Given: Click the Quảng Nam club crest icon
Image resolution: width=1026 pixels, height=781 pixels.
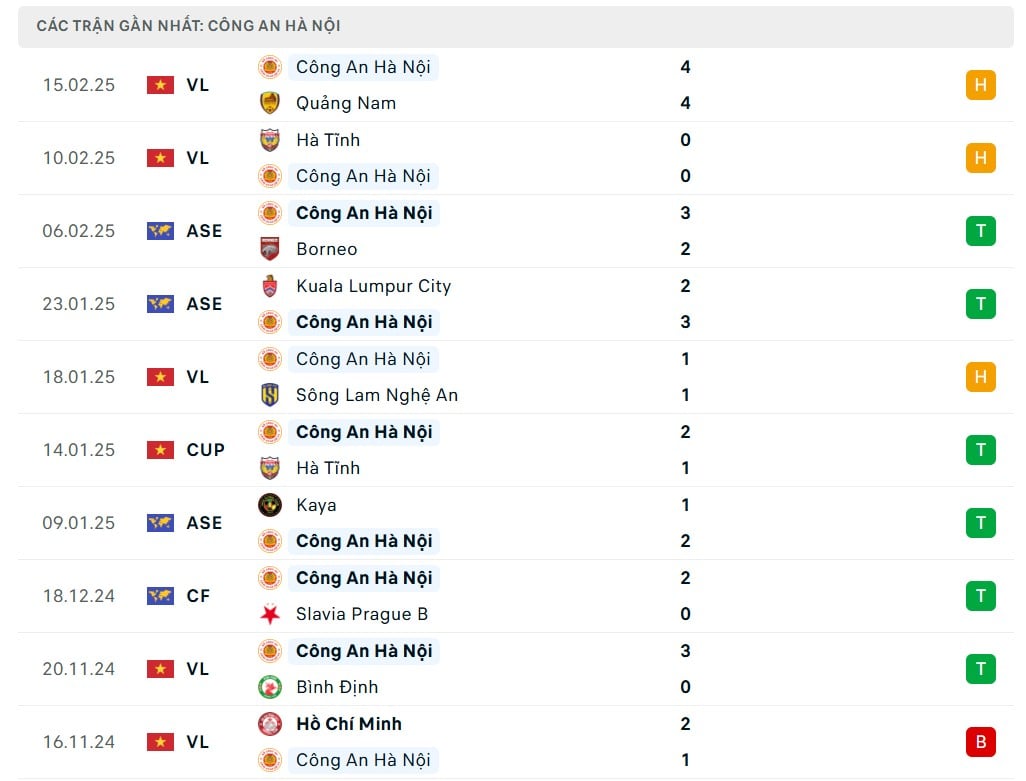Looking at the screenshot, I should [270, 103].
